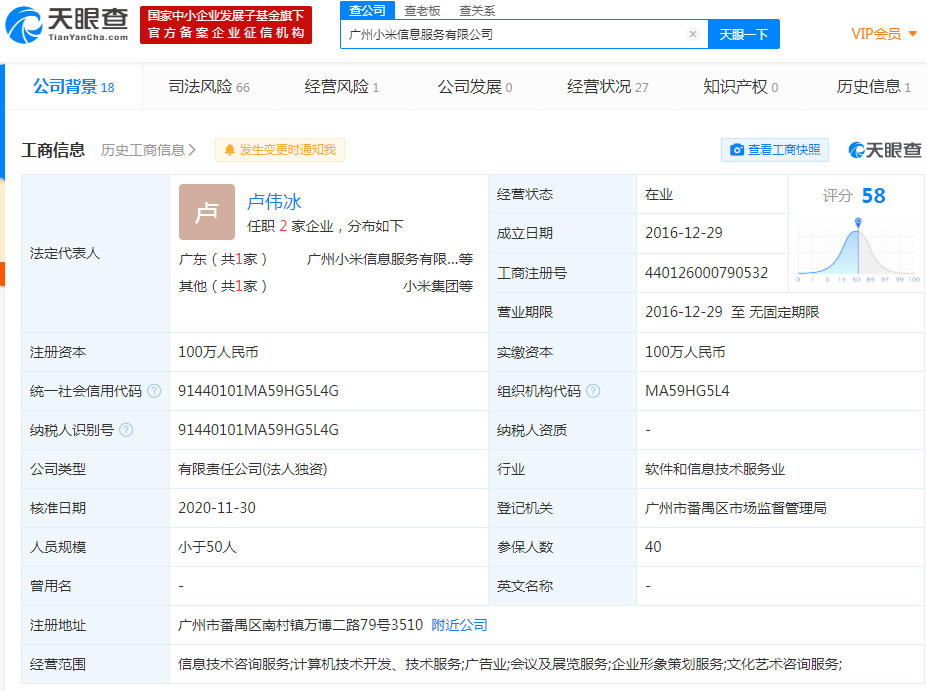
Task: Open the VIP会员 link
Action: [876, 34]
